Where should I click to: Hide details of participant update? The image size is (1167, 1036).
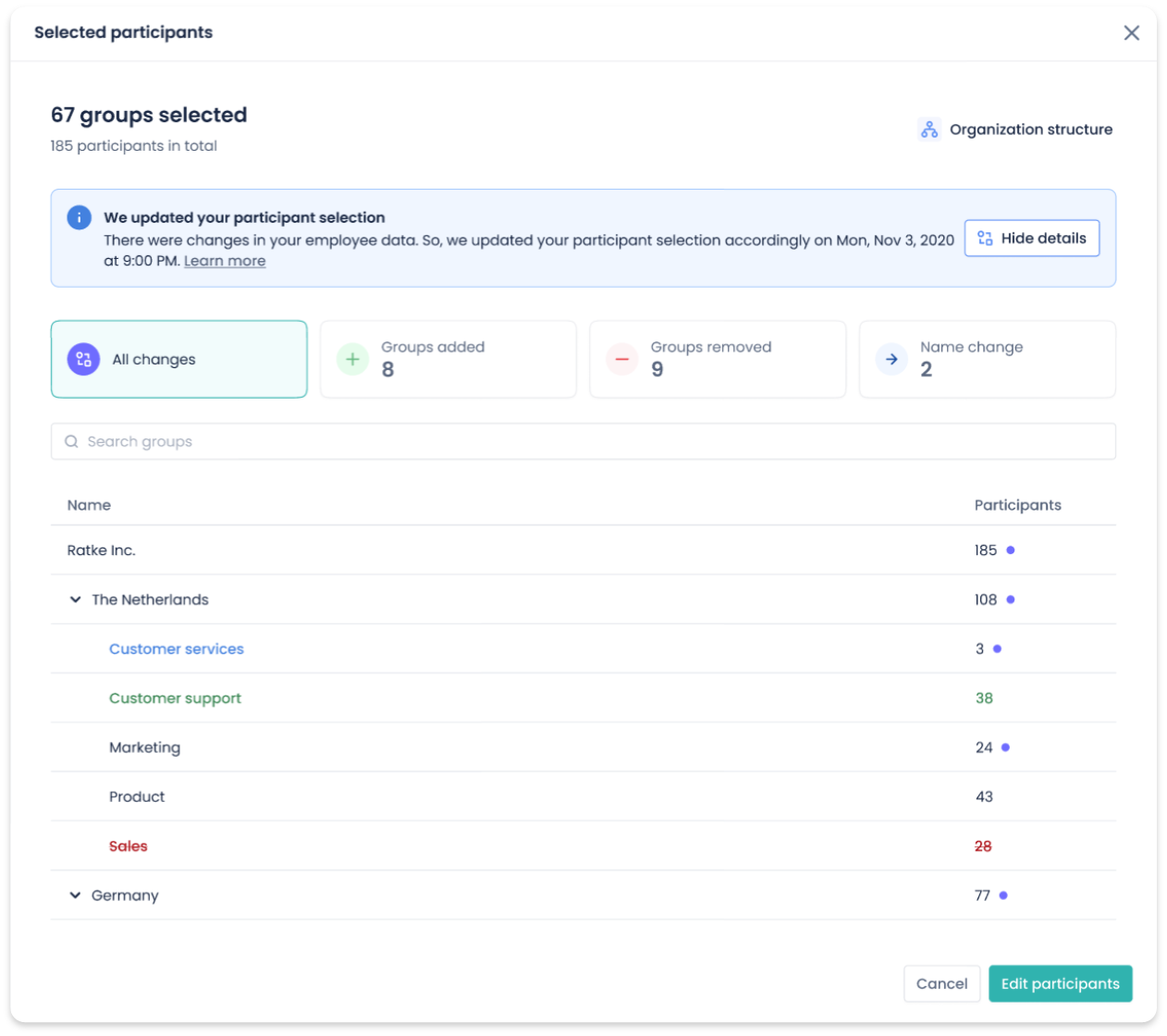tap(1031, 239)
